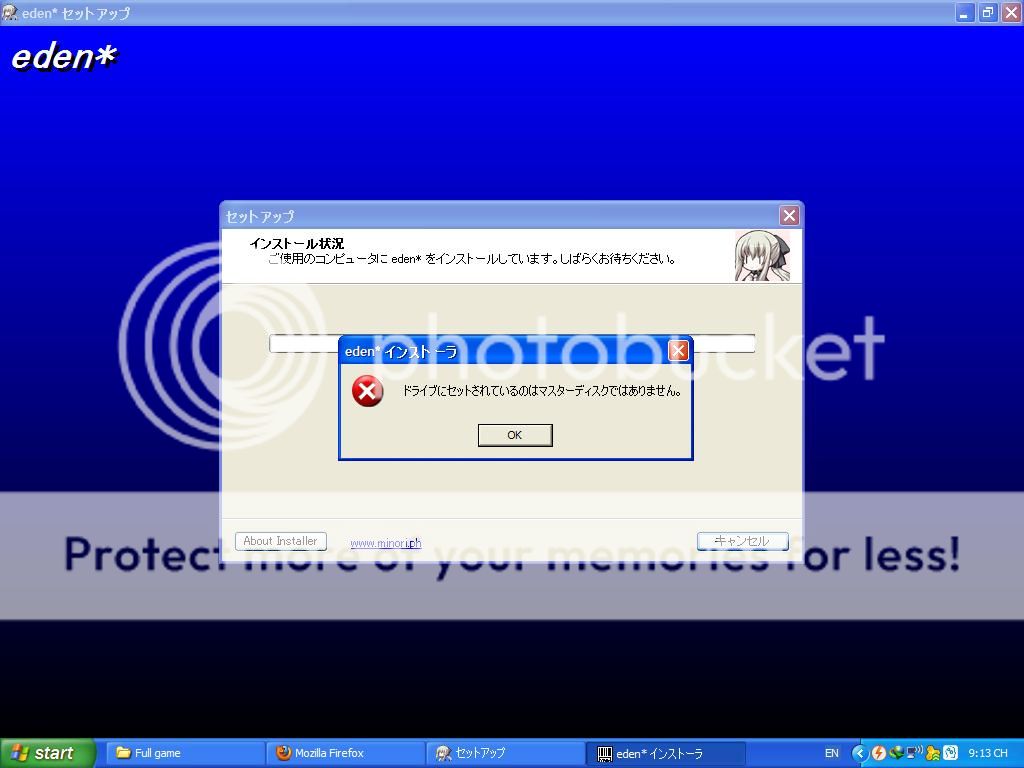Select セットアップ taskbar button
The image size is (1024, 768).
(505, 753)
